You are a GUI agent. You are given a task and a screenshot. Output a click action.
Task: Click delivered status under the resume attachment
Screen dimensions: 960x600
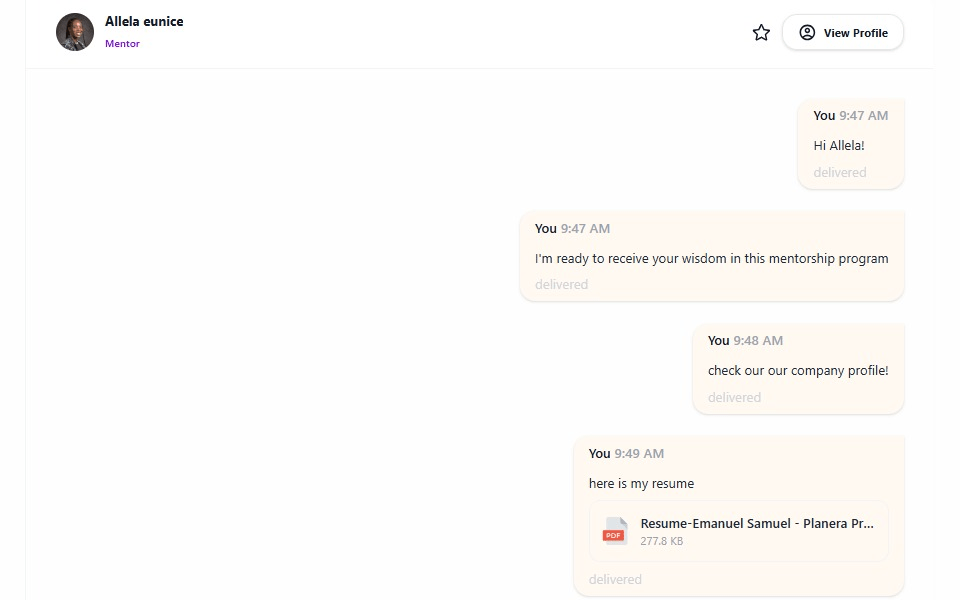(615, 580)
